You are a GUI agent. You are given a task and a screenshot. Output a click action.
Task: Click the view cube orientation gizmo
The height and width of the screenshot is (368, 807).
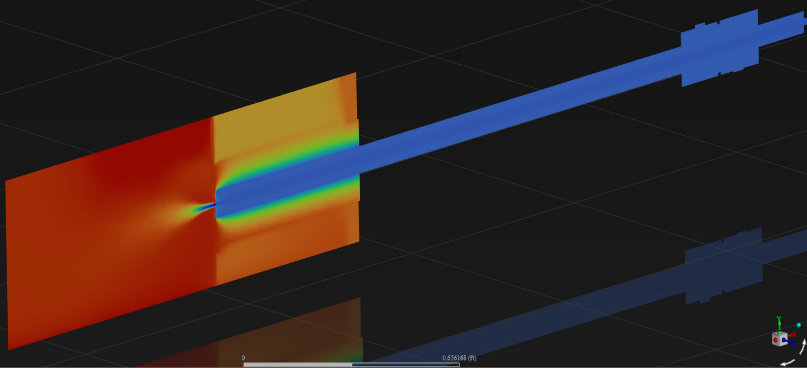click(x=780, y=339)
